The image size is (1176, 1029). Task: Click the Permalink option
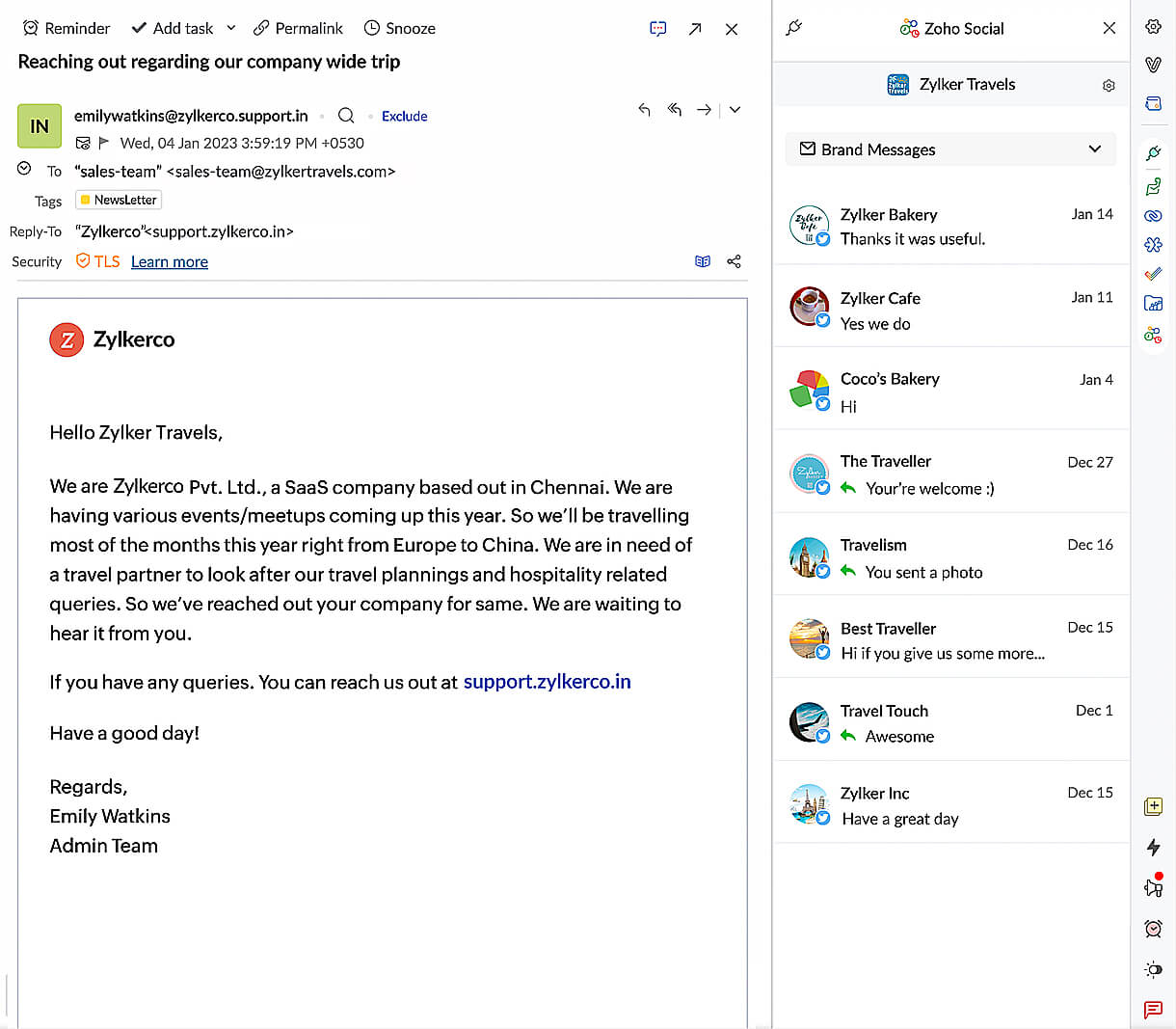298,28
